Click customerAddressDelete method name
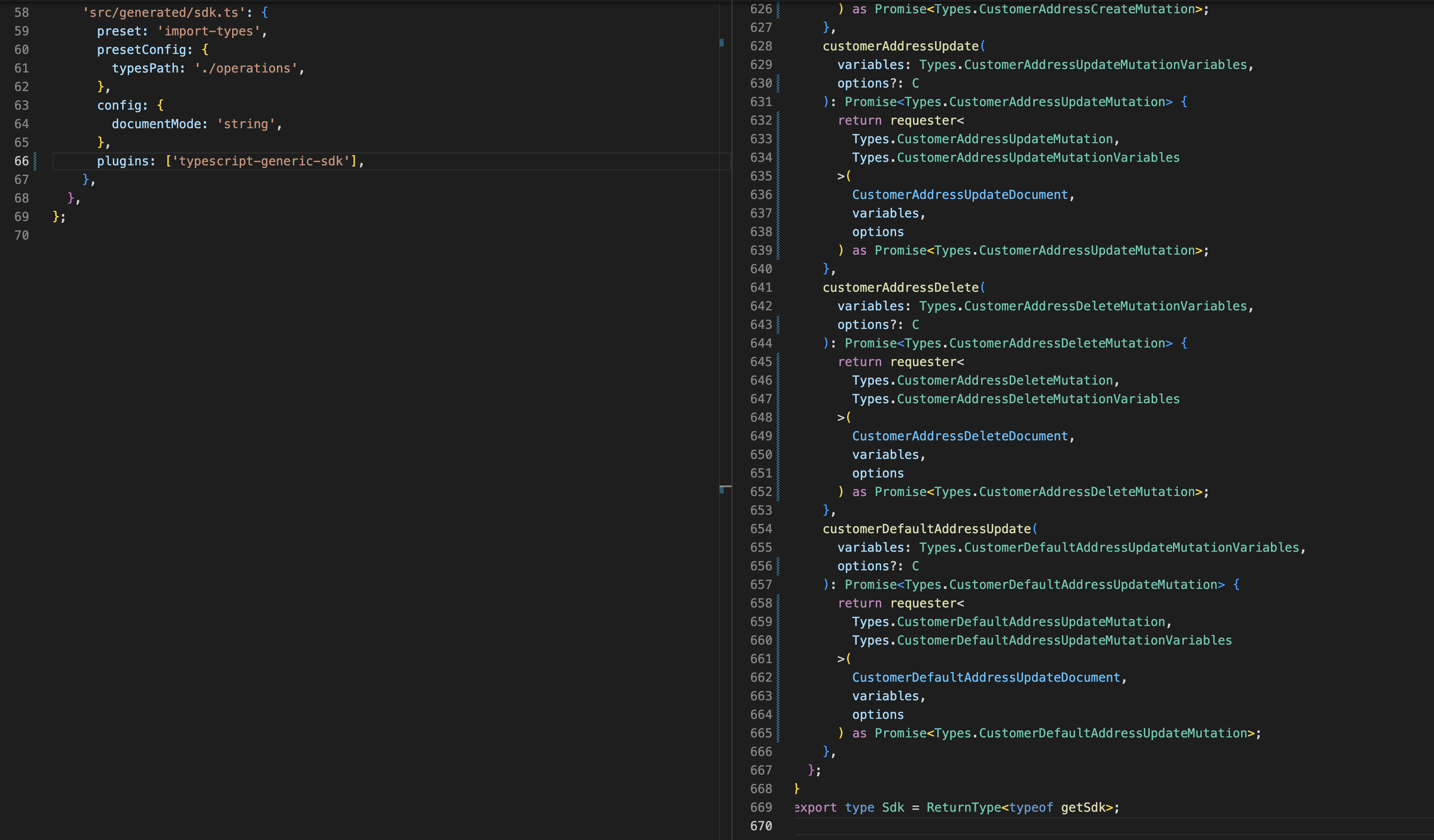The height and width of the screenshot is (840, 1434). click(x=900, y=287)
